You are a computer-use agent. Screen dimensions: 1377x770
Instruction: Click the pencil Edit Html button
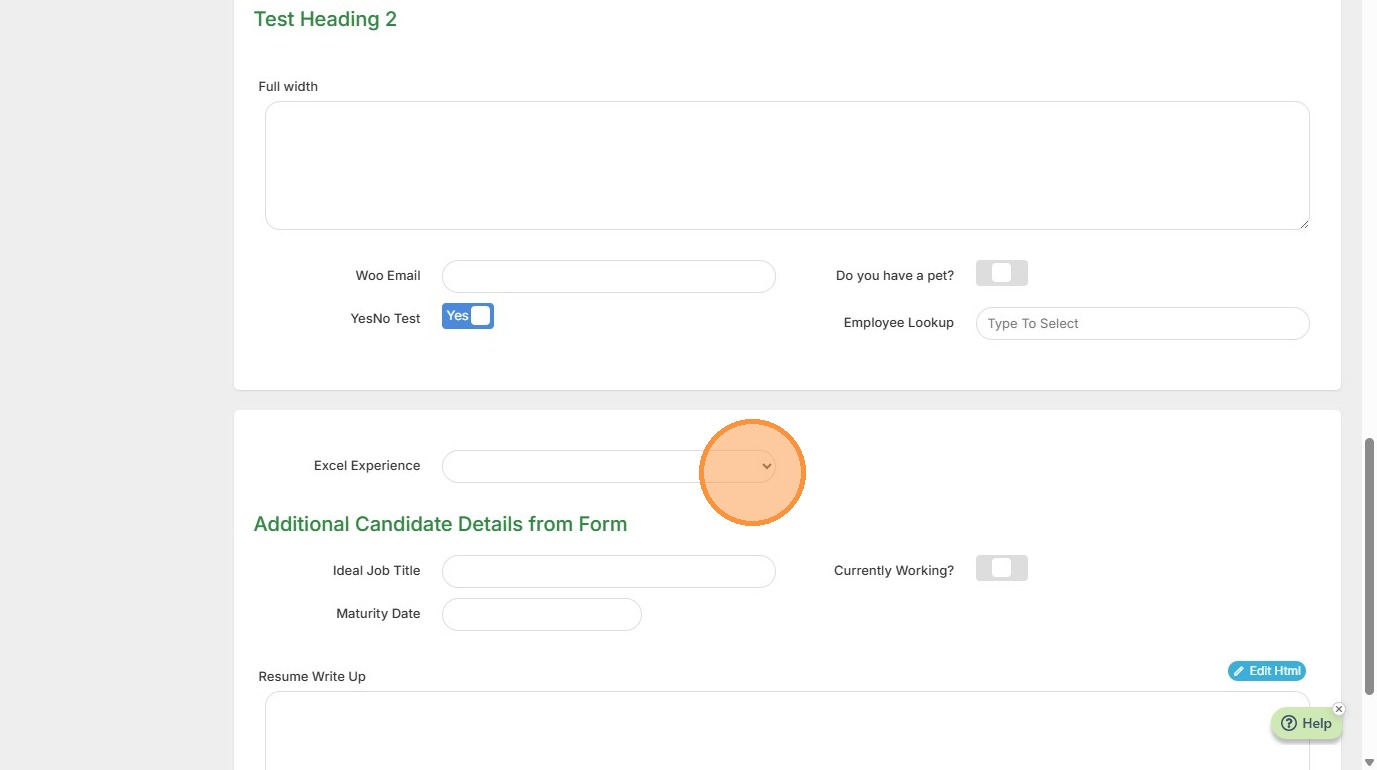point(1267,671)
